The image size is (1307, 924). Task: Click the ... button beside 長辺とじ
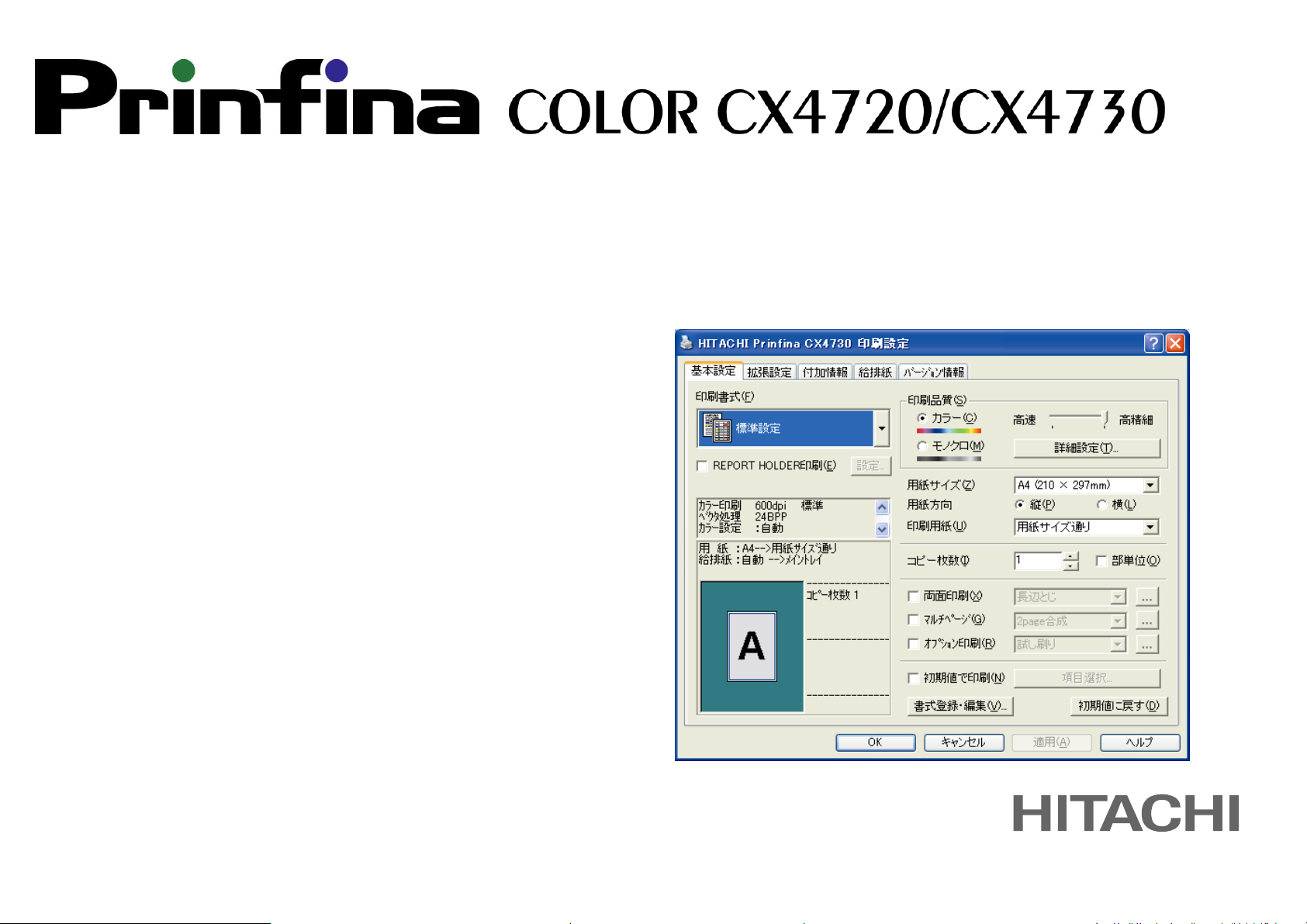[x=1147, y=597]
